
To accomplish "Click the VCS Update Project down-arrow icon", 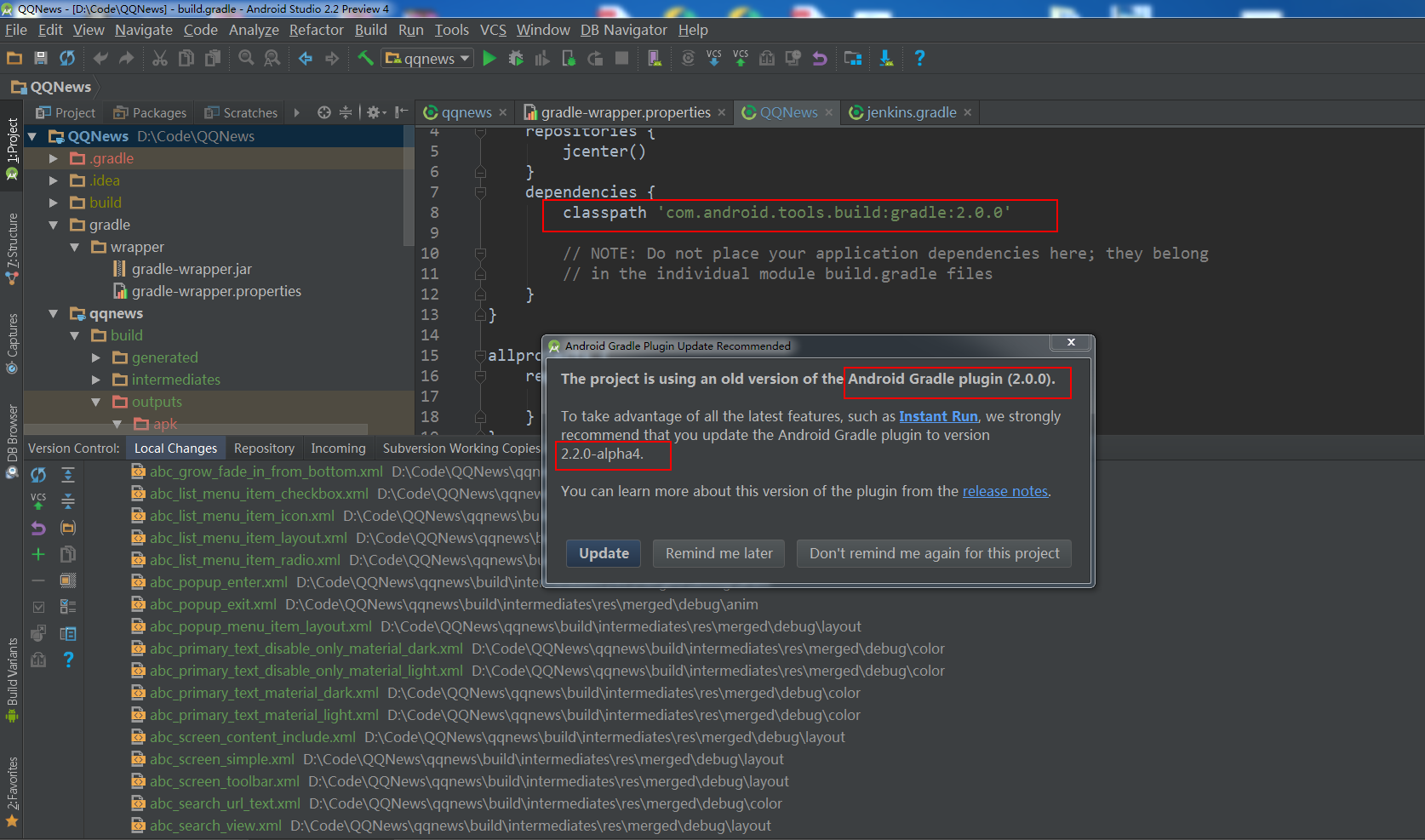I will coord(714,58).
